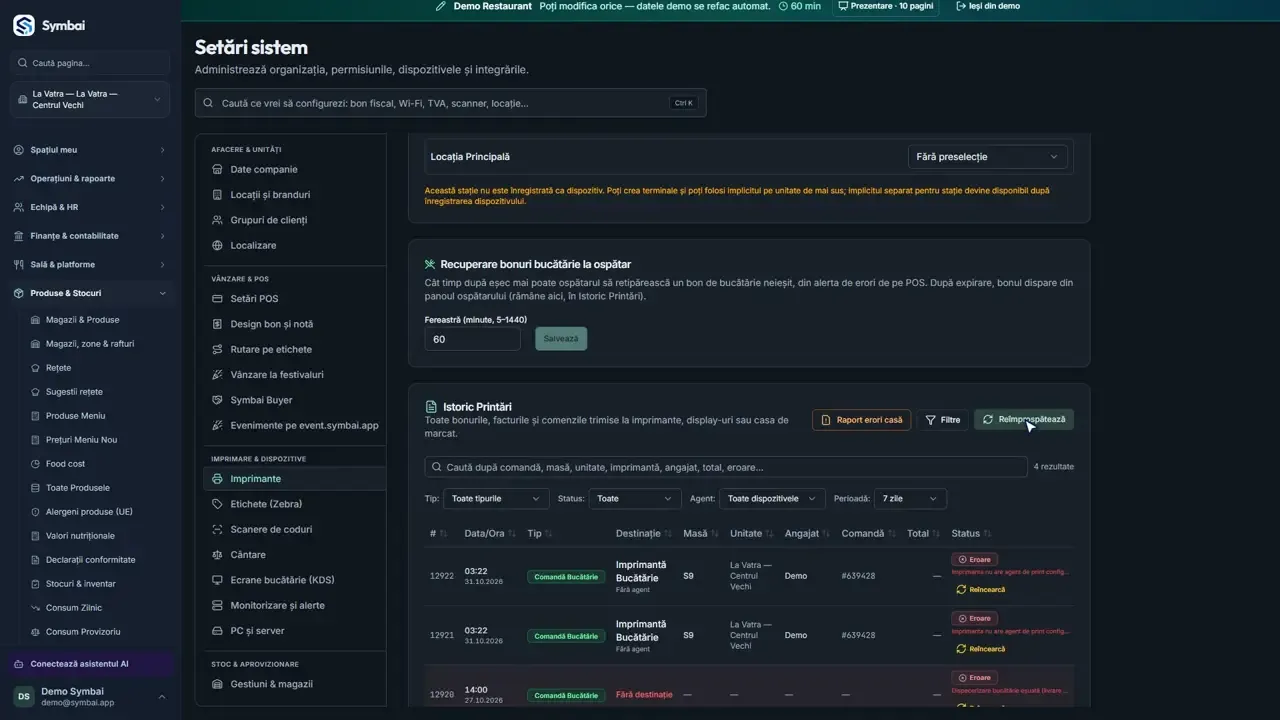Click the Localizare globe icon
Image resolution: width=1280 pixels, height=720 pixels.
pyautogui.click(x=218, y=245)
